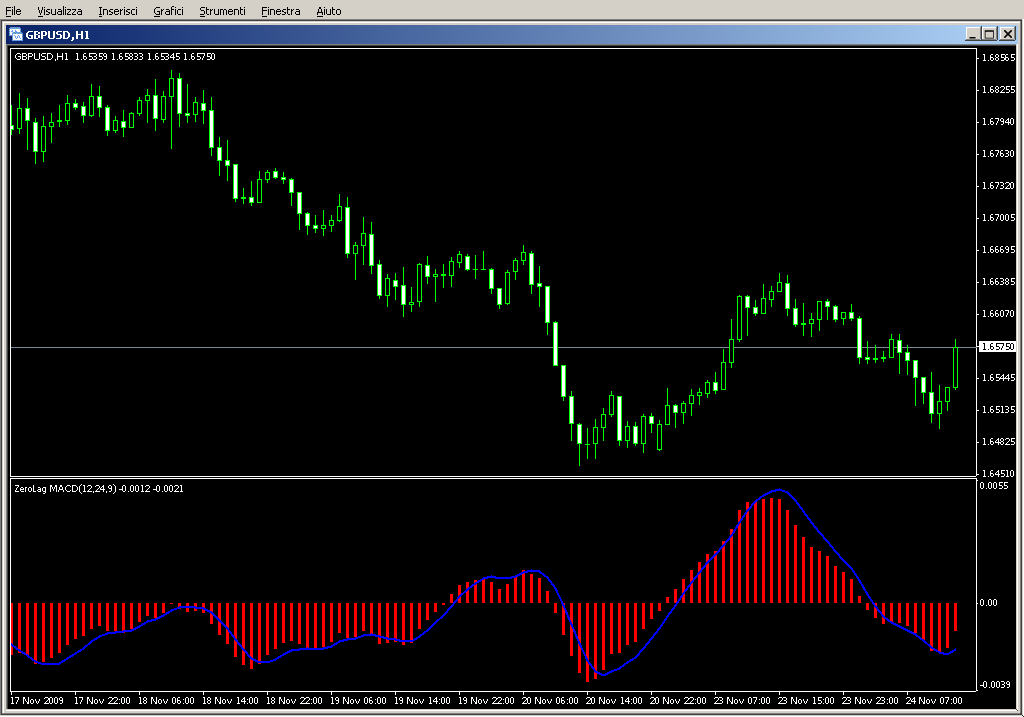Viewport: 1024px width, 717px height.
Task: Click MACD scale value 0.00
Action: click(989, 603)
